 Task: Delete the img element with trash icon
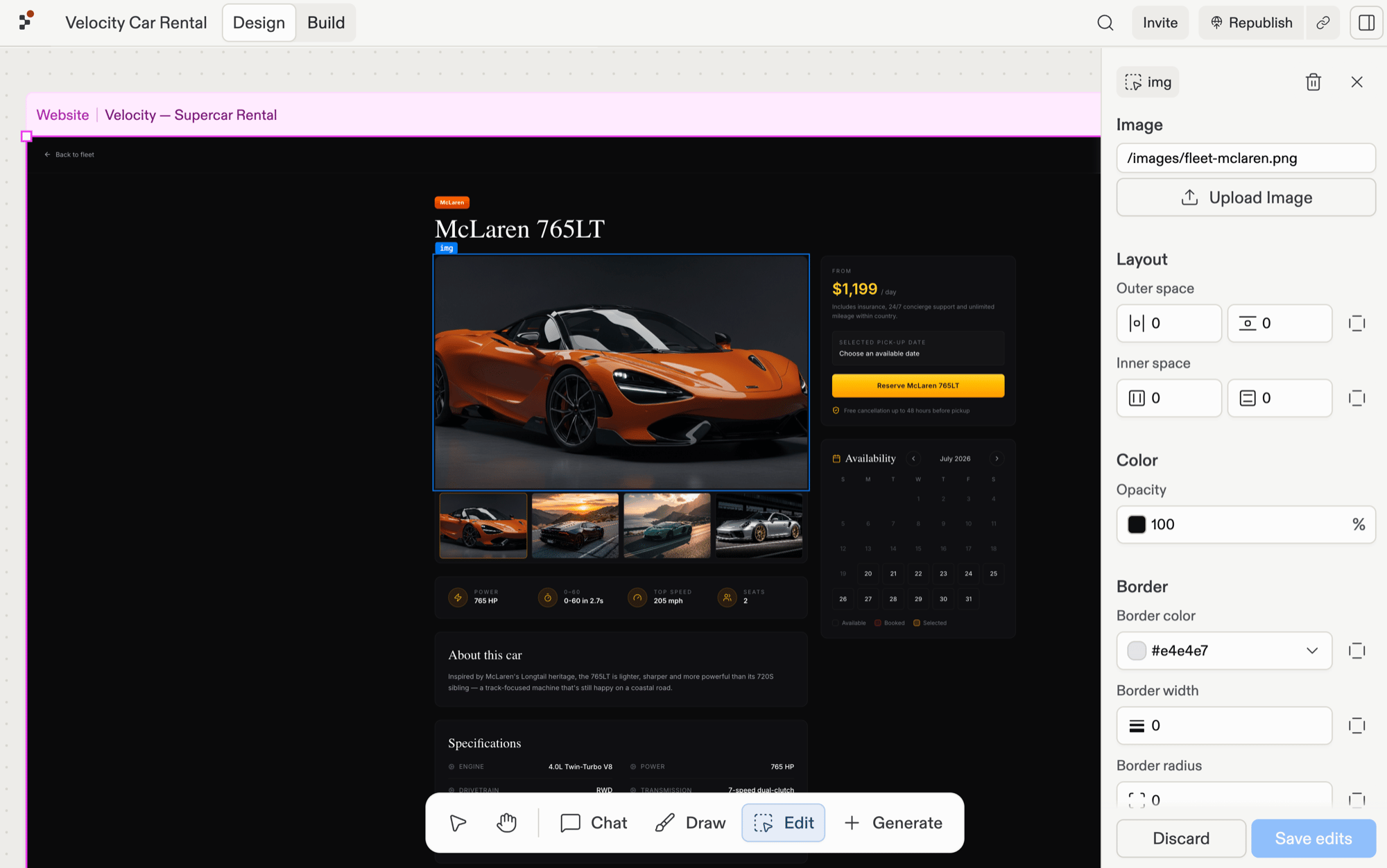[x=1313, y=82]
